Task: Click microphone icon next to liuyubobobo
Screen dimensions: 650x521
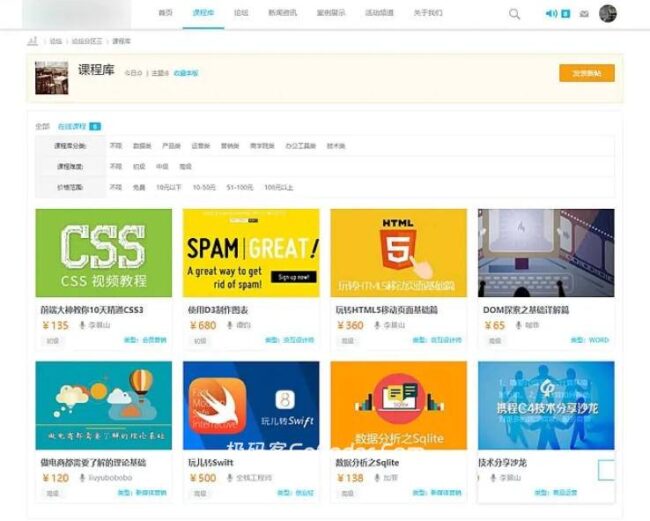Action: tap(82, 478)
